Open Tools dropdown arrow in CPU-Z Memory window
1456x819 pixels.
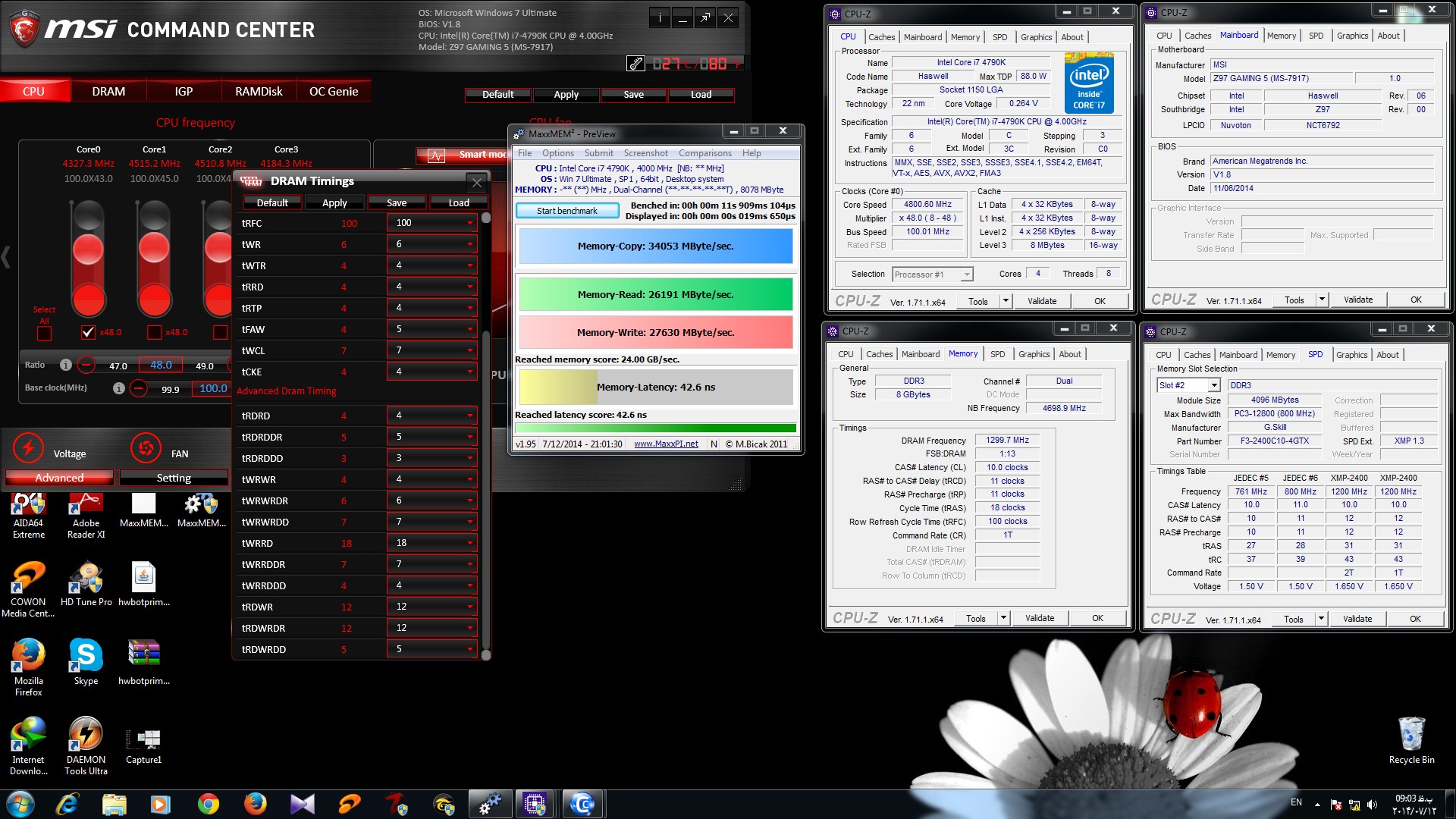[1003, 618]
